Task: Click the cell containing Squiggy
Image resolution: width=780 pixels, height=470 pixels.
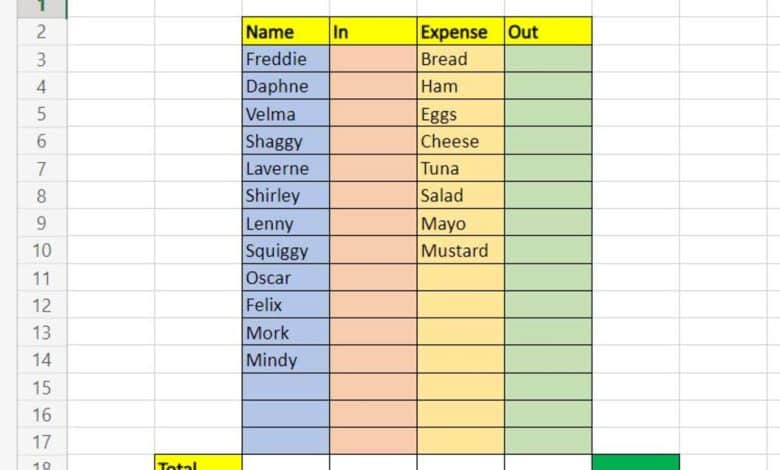Action: pos(285,250)
